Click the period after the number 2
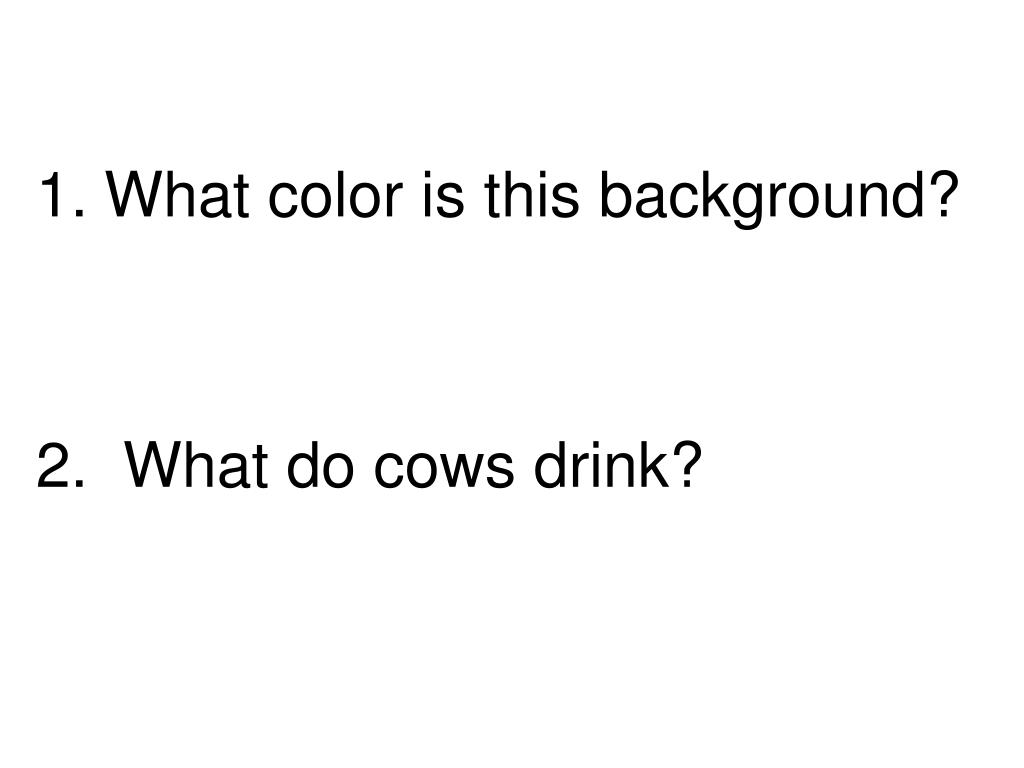The width and height of the screenshot is (1024, 768). [x=79, y=484]
